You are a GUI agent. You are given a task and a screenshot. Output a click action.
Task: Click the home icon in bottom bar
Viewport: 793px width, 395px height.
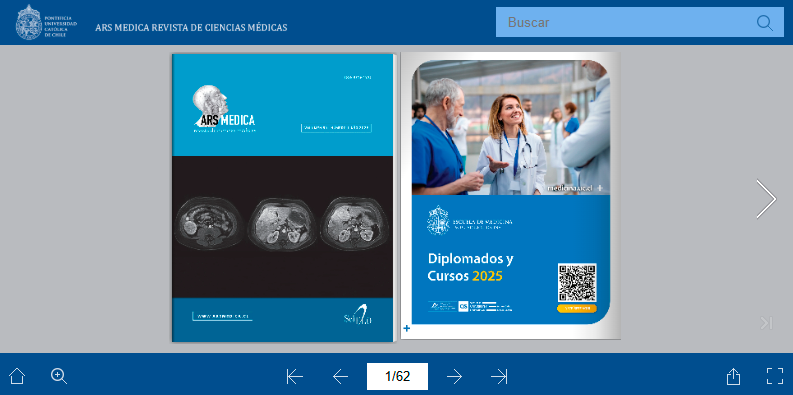pyautogui.click(x=17, y=376)
